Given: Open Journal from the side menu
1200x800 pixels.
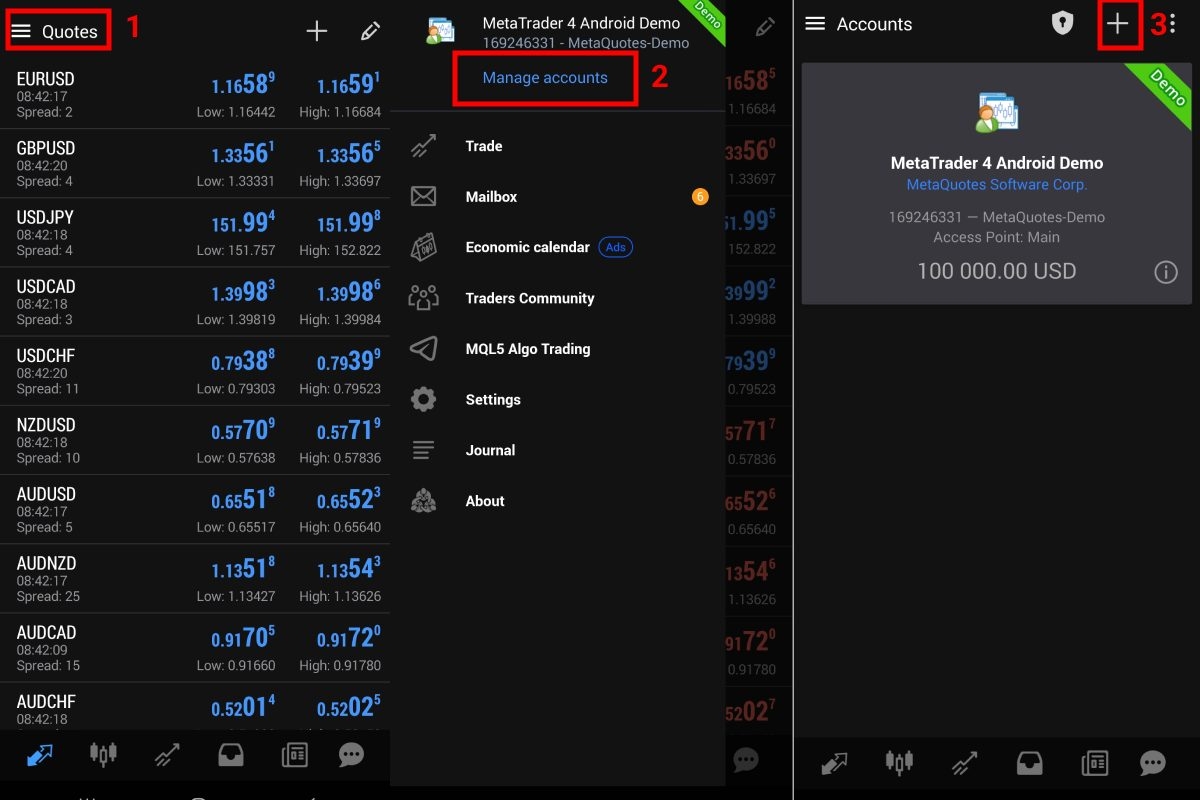Looking at the screenshot, I should coord(490,450).
